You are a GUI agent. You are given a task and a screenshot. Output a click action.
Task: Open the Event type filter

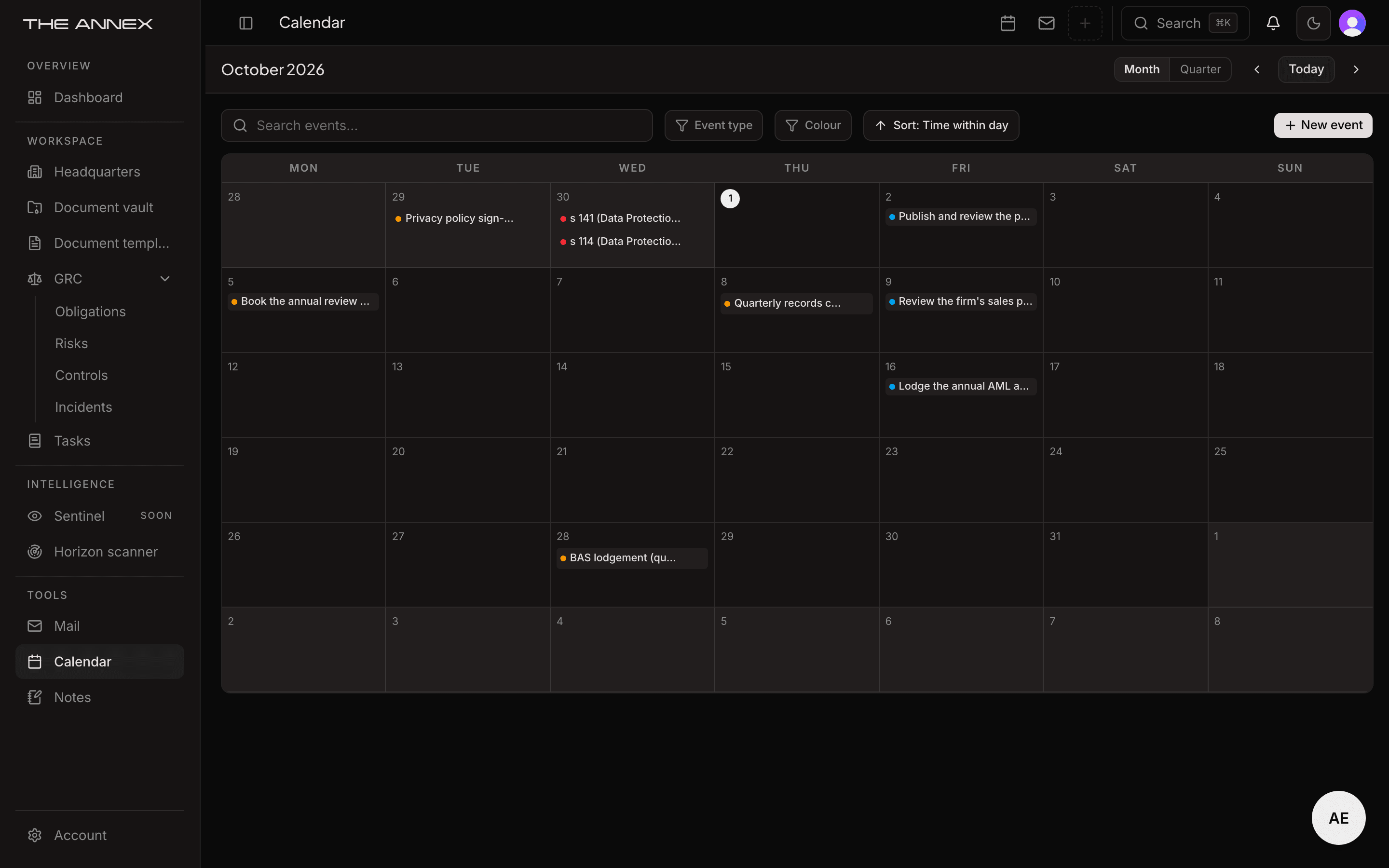pyautogui.click(x=713, y=125)
